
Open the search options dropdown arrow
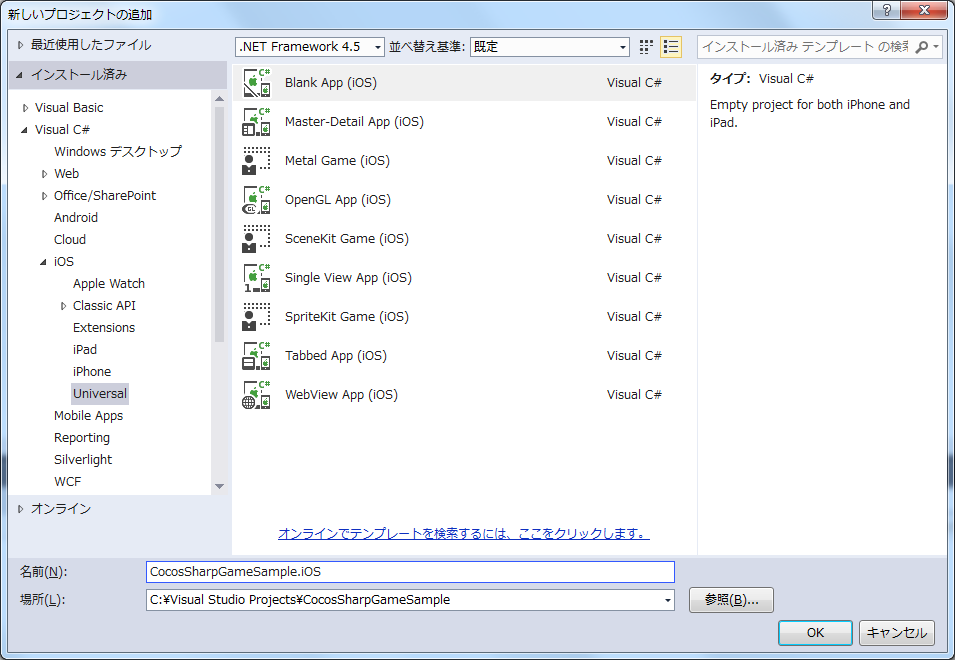[936, 47]
